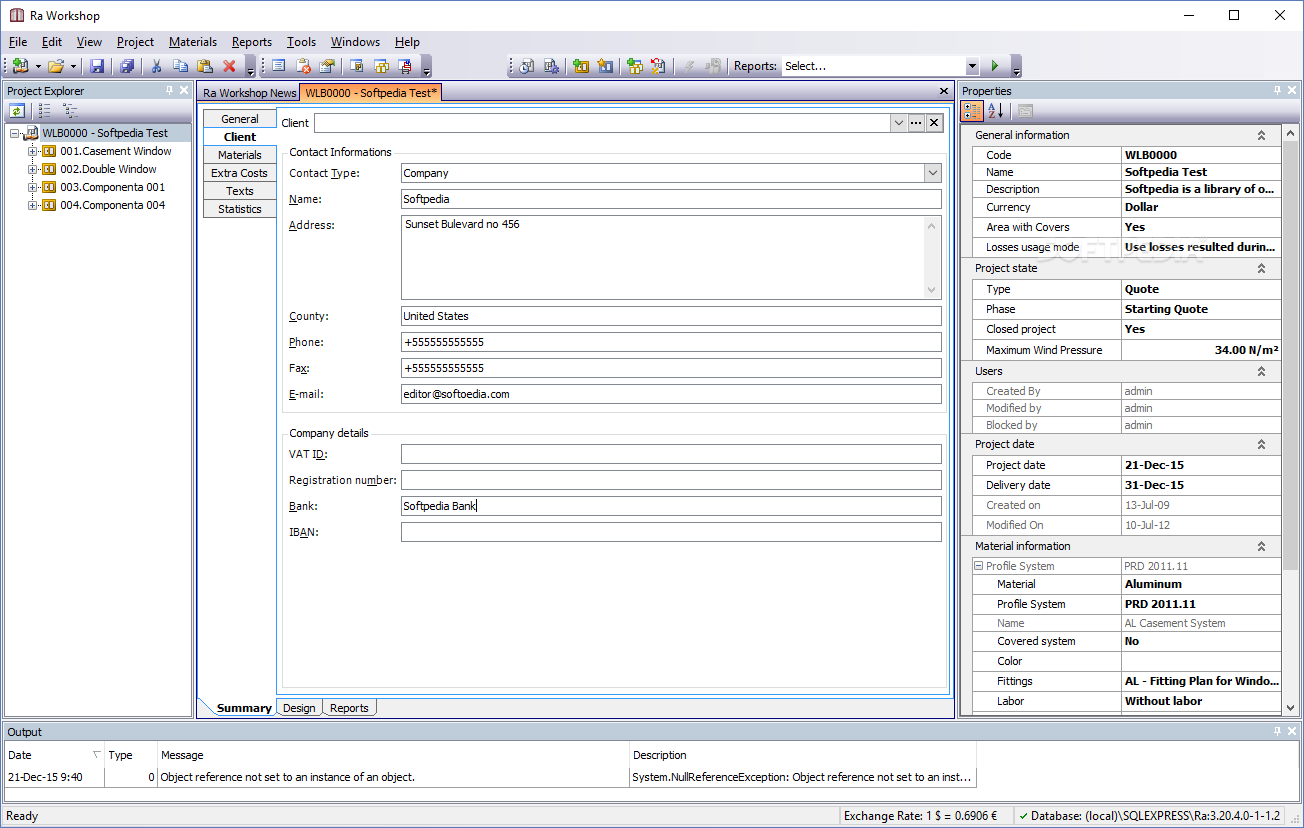Open the Contact Type dropdown
Image resolution: width=1304 pixels, height=828 pixels.
coord(932,173)
